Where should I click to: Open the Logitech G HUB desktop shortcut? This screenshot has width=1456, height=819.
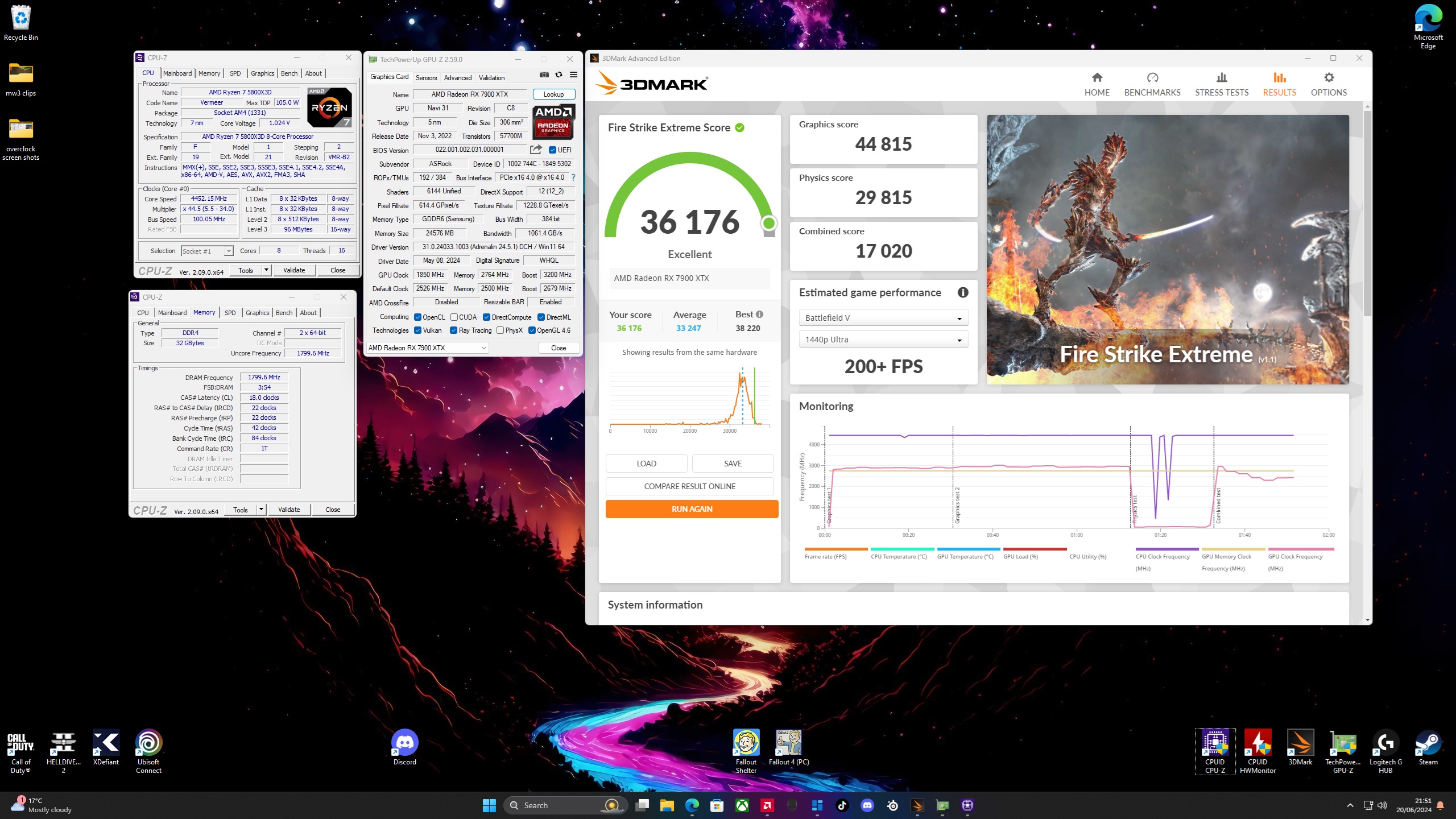point(1385,752)
